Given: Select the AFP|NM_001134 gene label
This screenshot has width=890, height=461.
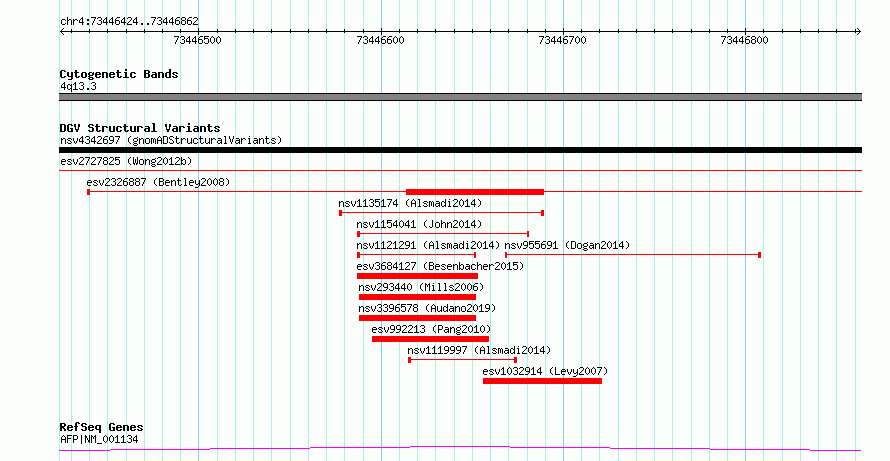Looking at the screenshot, I should click(x=99, y=439).
